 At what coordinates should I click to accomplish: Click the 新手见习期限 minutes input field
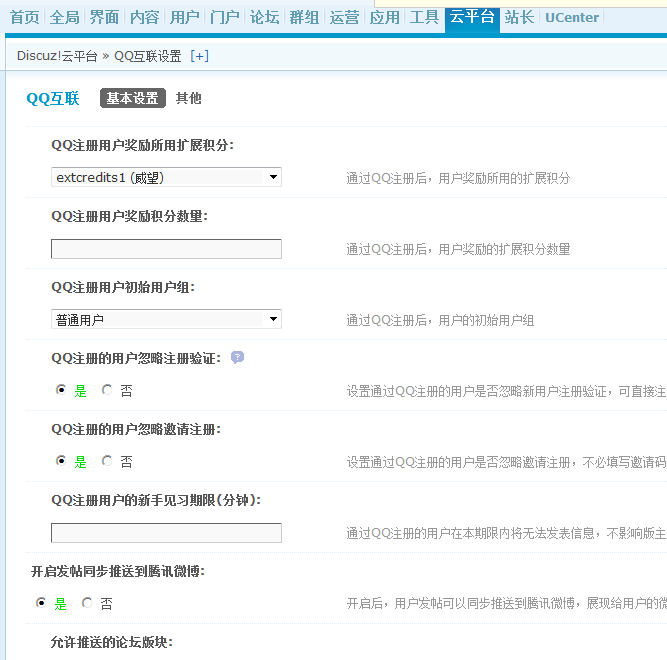(166, 533)
